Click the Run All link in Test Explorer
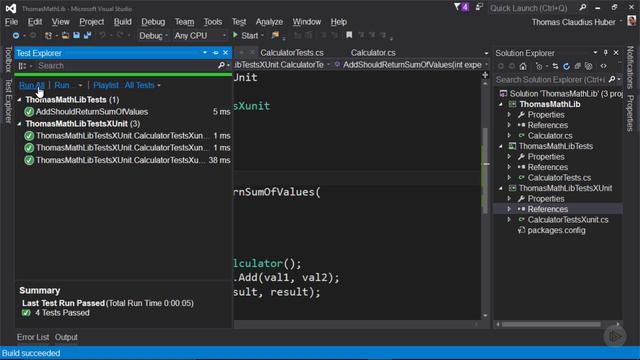The height and width of the screenshot is (360, 640). point(31,85)
